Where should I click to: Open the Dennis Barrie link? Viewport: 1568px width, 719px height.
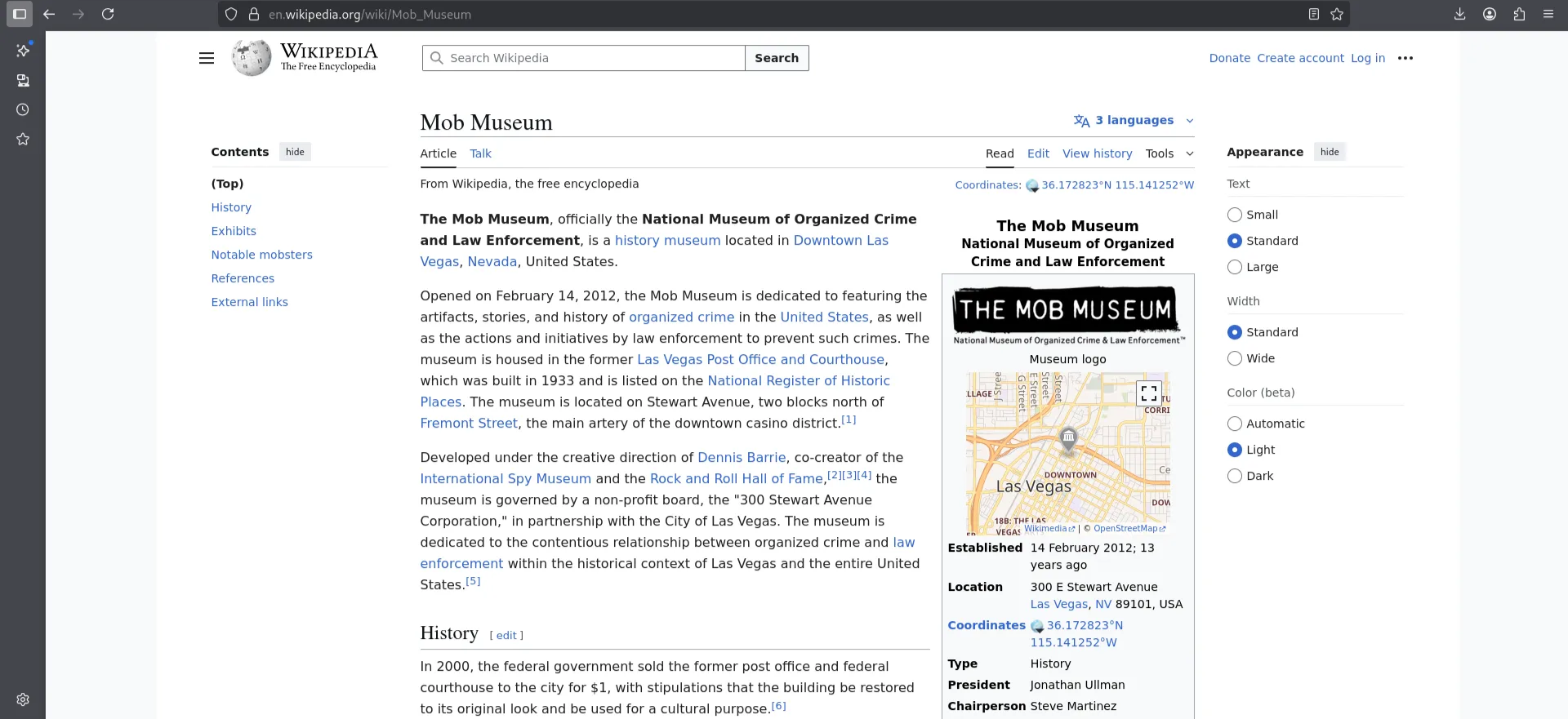(742, 458)
